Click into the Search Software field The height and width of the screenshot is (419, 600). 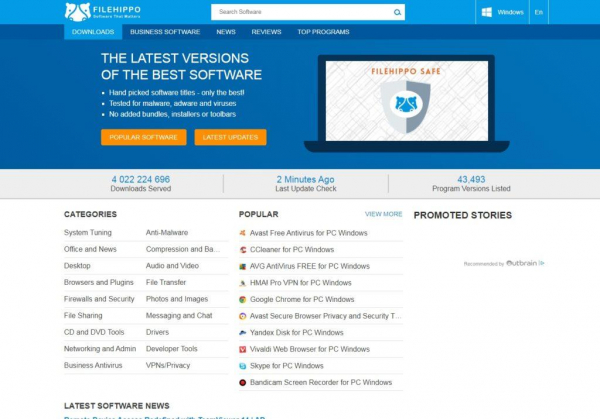click(x=302, y=12)
